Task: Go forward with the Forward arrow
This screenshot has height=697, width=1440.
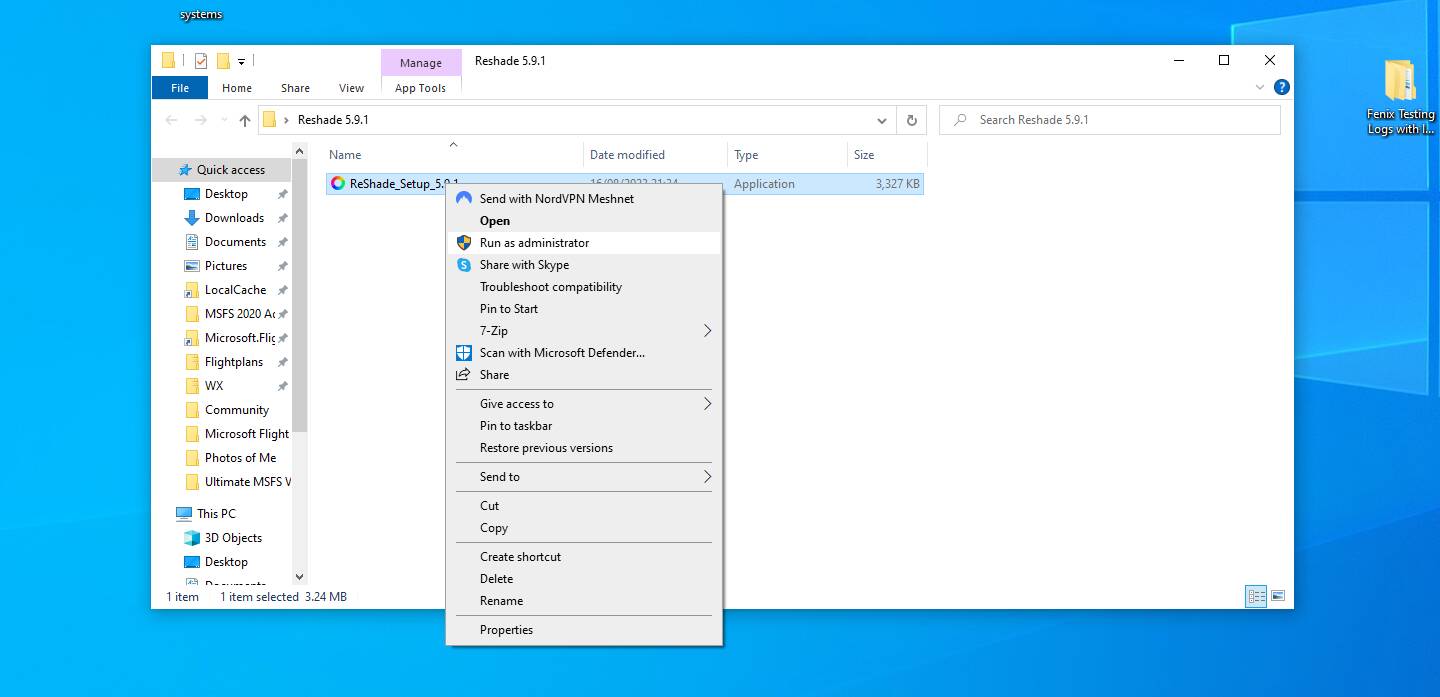Action: click(200, 120)
